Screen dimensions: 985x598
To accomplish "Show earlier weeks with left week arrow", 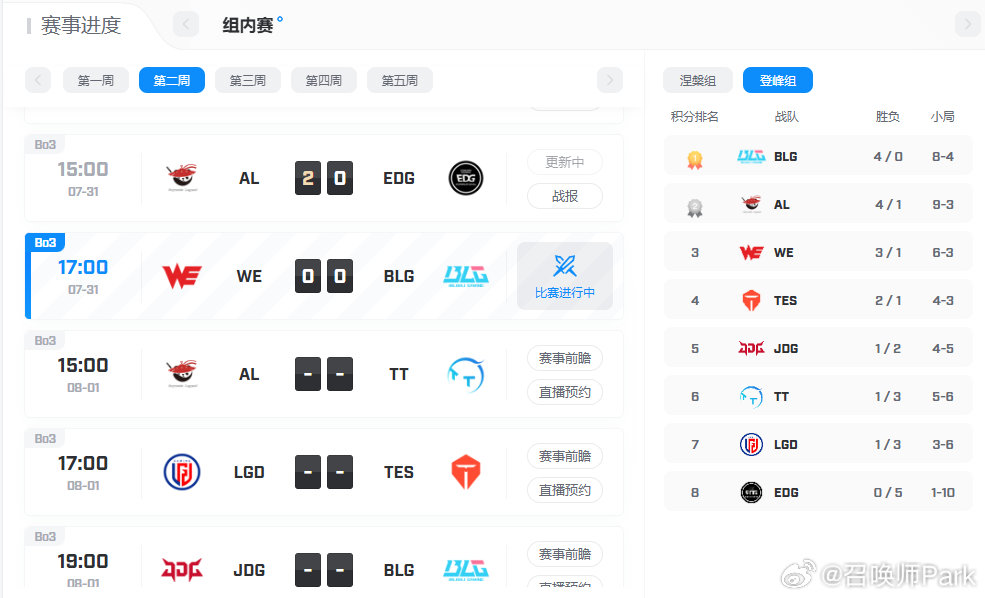I will (38, 80).
